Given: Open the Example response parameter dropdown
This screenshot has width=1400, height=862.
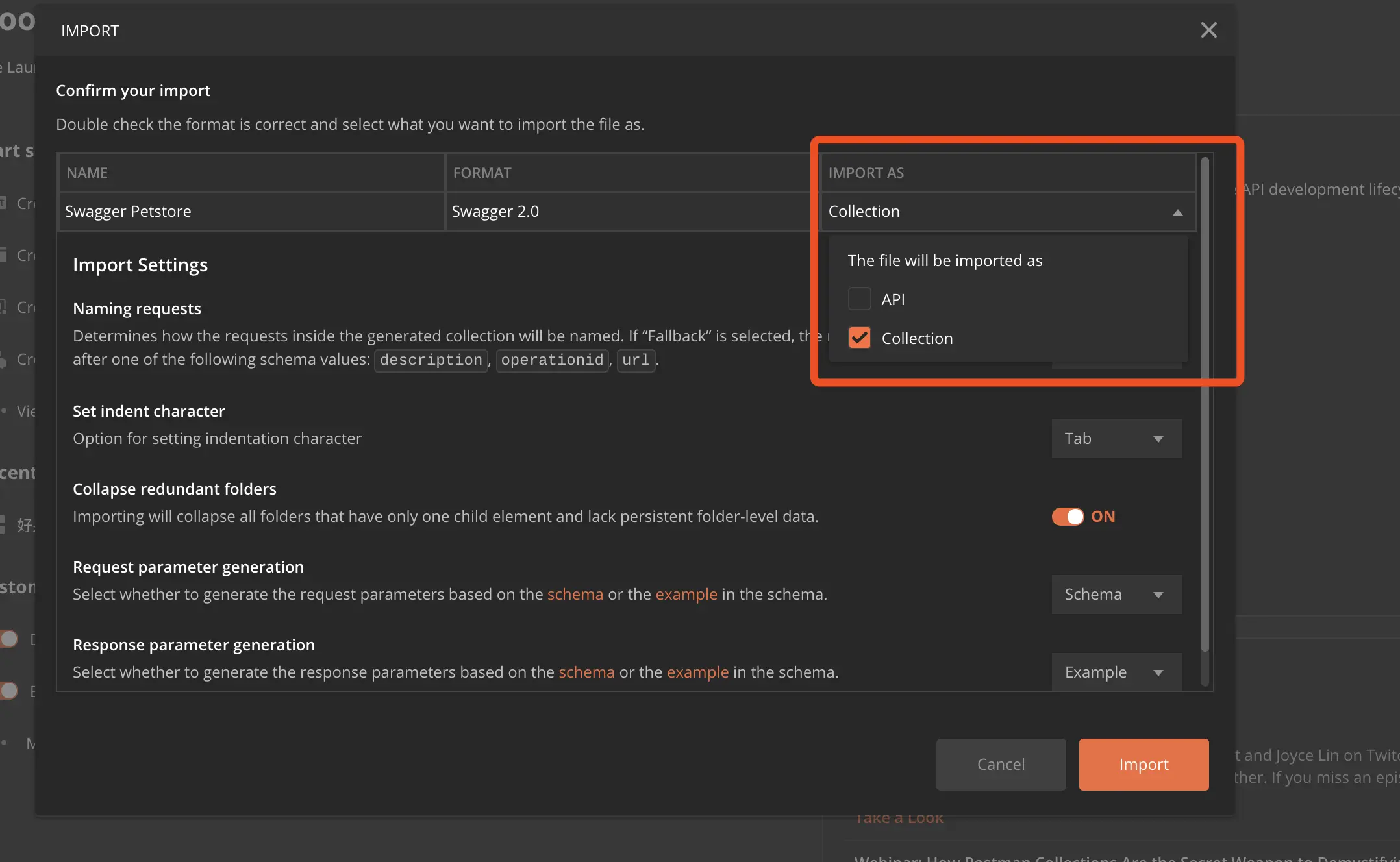Looking at the screenshot, I should point(1116,672).
